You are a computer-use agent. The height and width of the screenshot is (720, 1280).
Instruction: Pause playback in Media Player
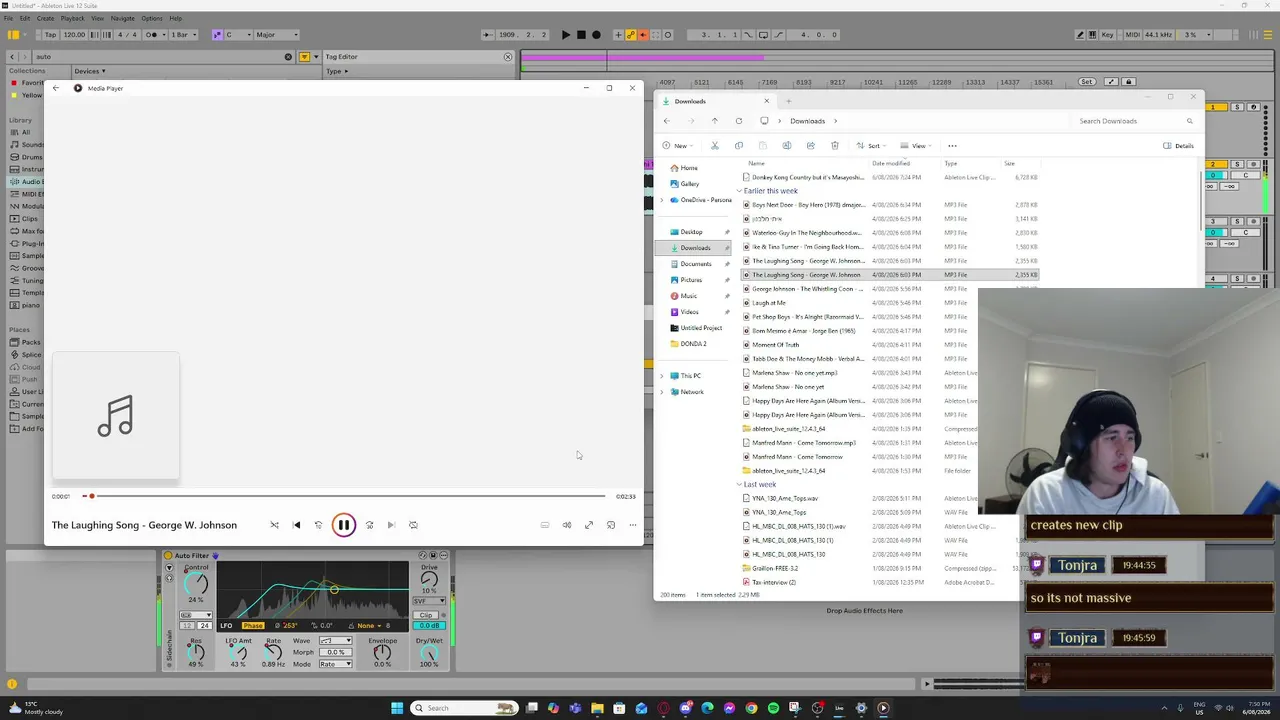343,525
